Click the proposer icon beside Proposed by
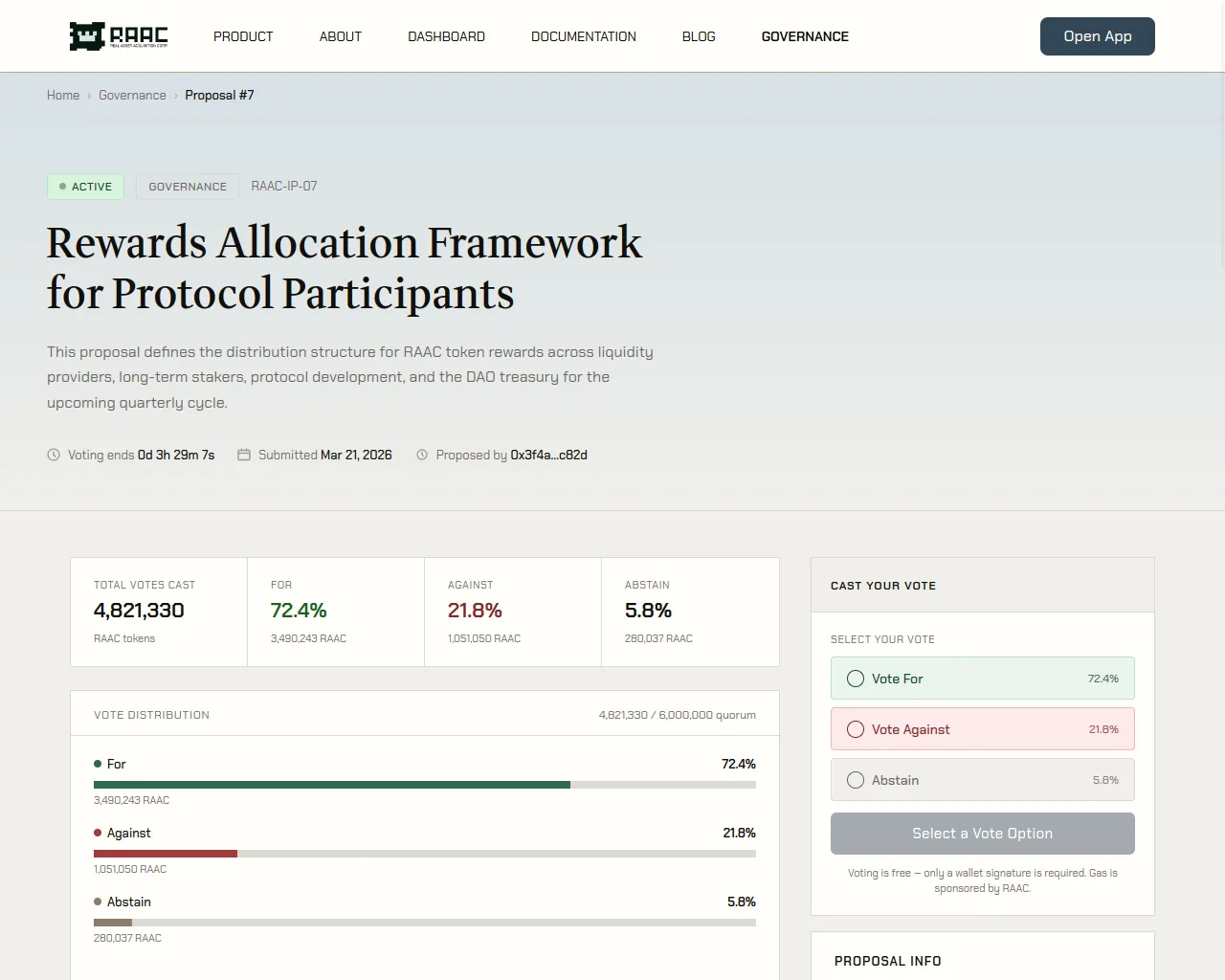 [x=422, y=455]
